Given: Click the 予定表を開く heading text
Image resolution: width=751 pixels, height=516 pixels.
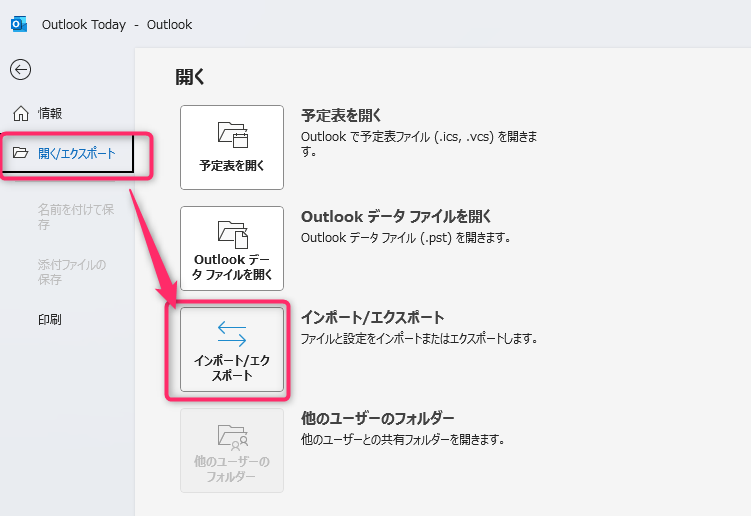Looking at the screenshot, I should [x=341, y=115].
